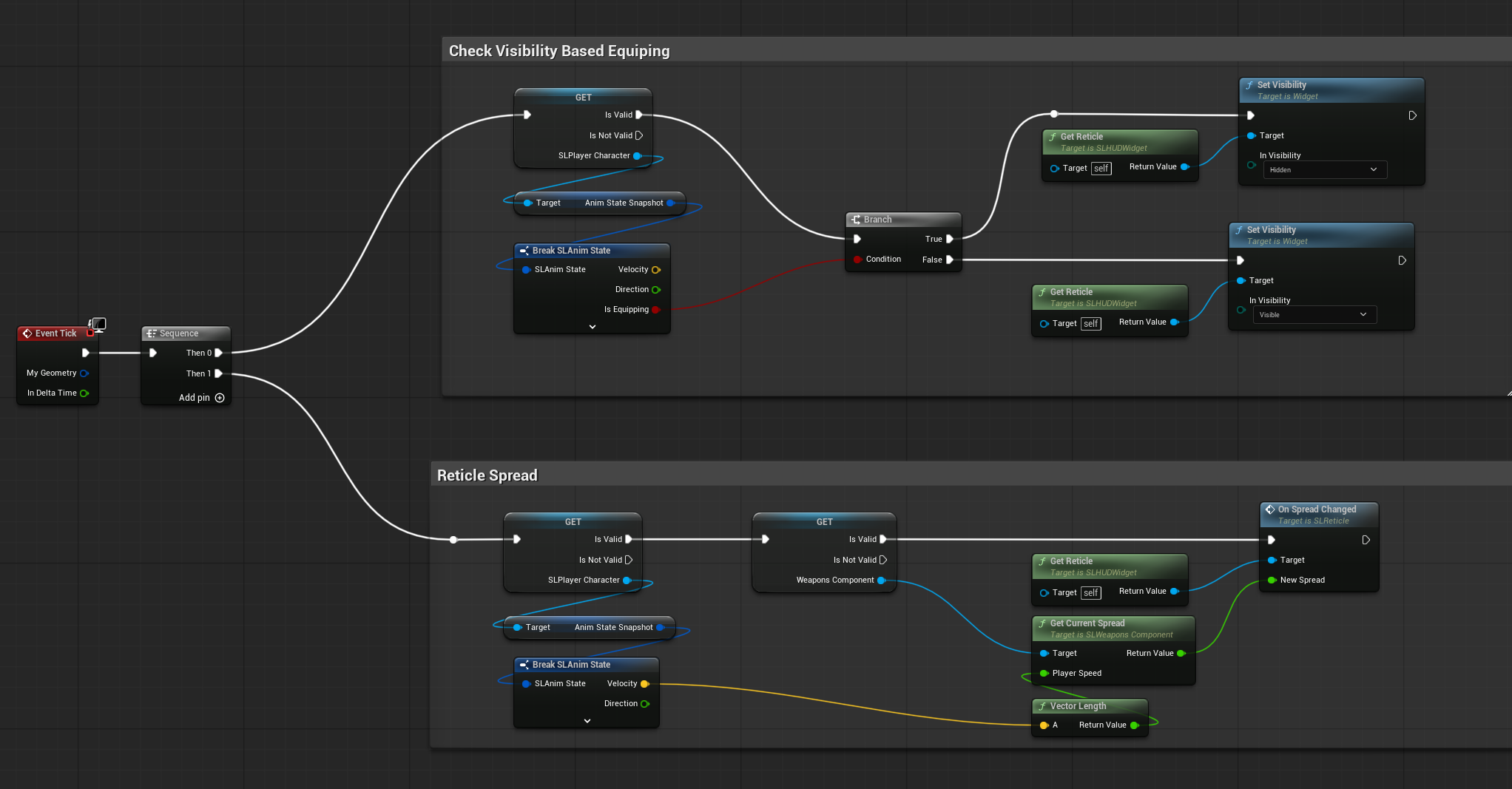Viewport: 1512px width, 789px height.
Task: Click the Direction pin in Reticle Spread
Action: click(645, 704)
